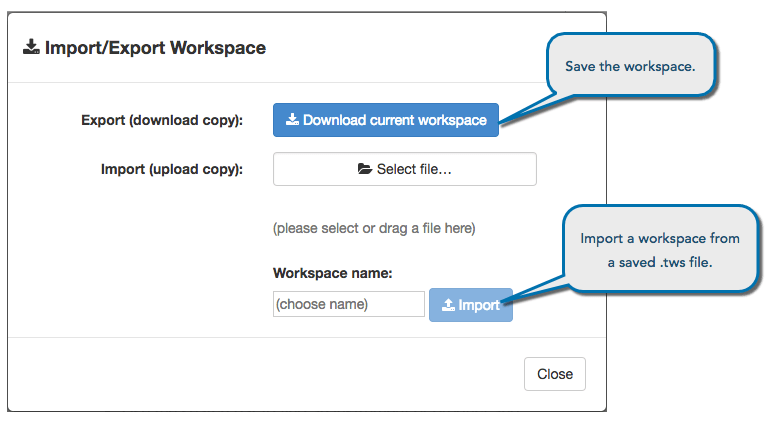Close the Import/Export Workspace dialog

click(555, 374)
